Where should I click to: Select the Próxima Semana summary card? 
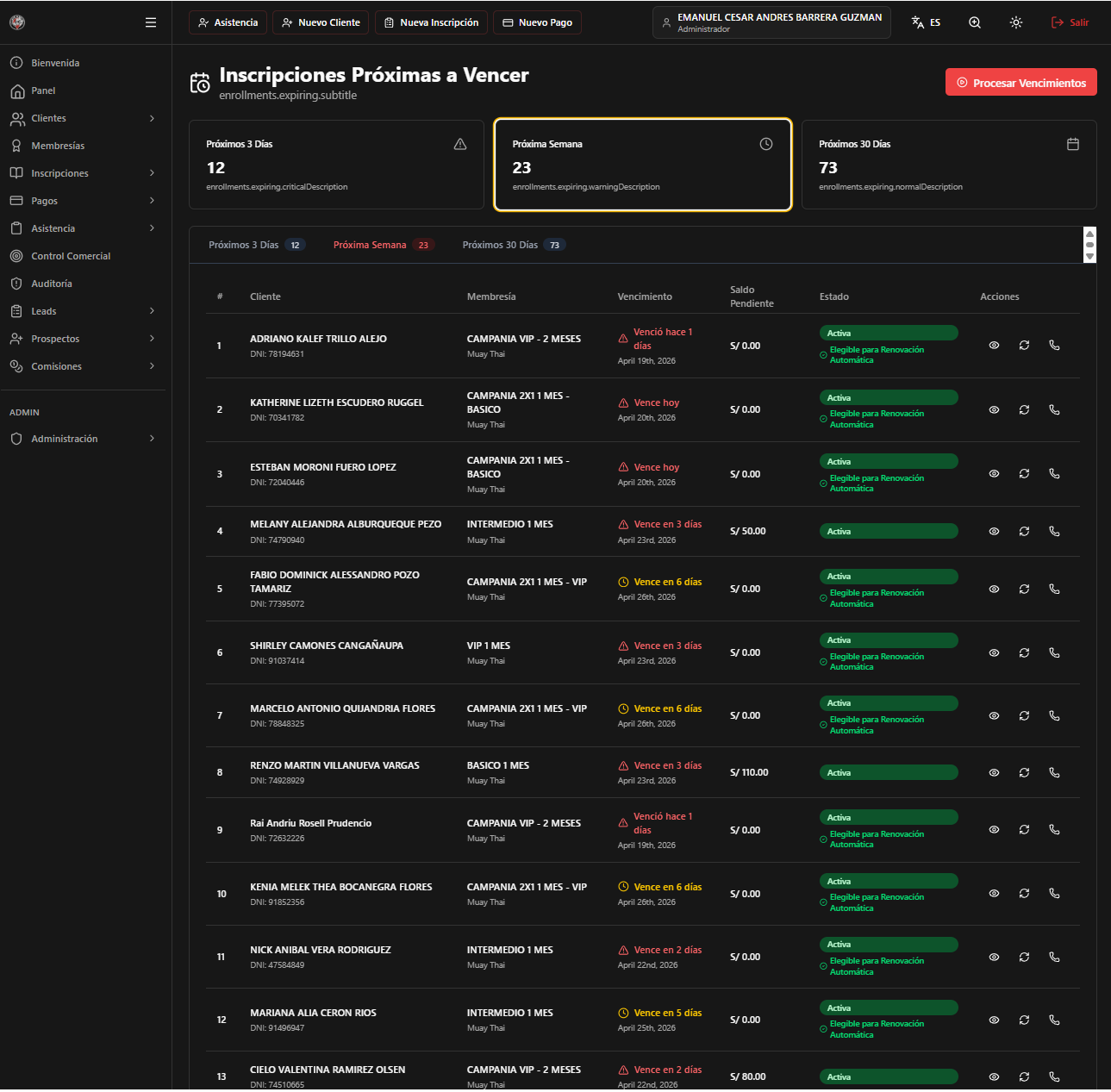coord(643,165)
